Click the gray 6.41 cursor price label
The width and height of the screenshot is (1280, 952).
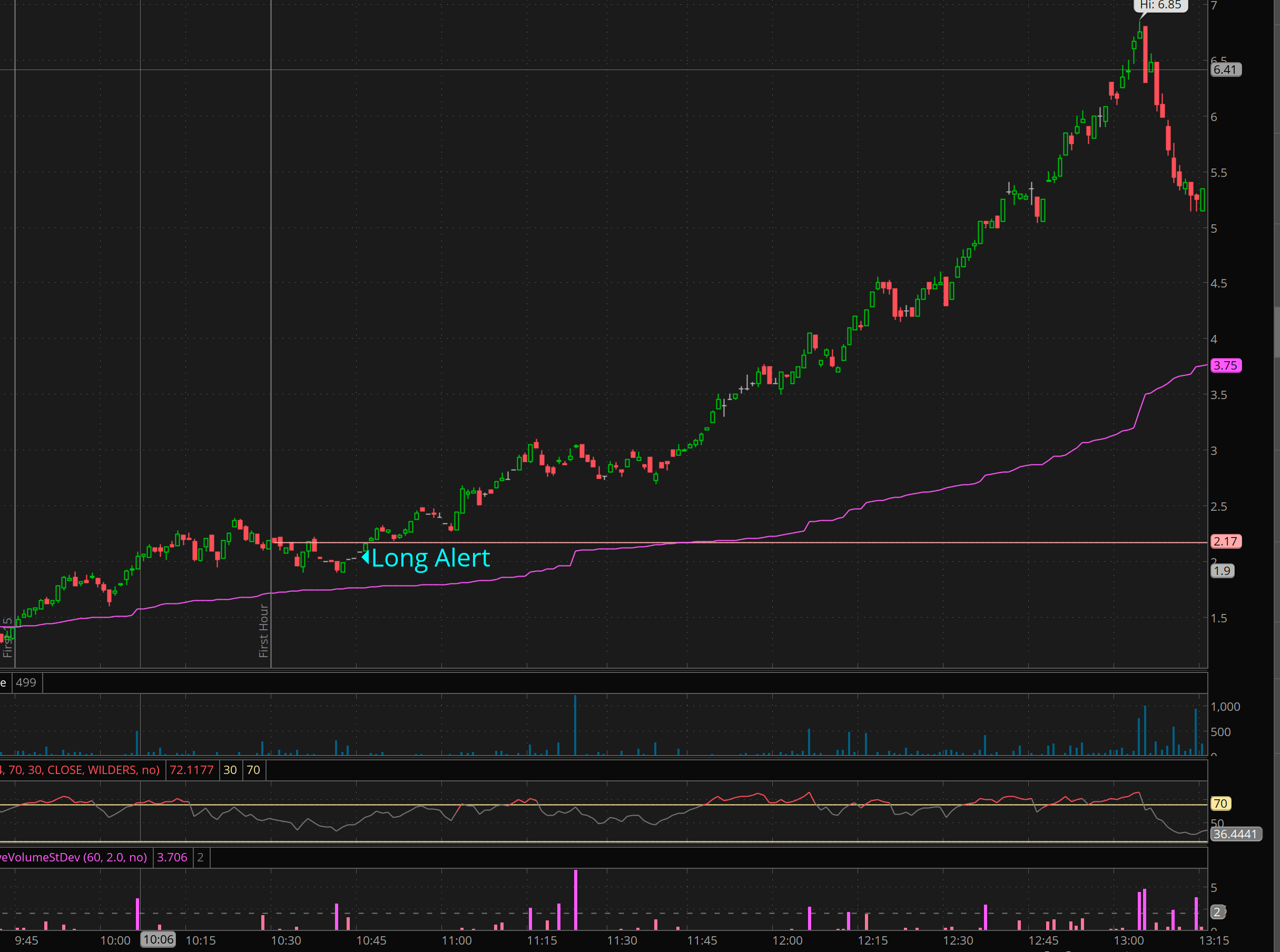[x=1225, y=70]
